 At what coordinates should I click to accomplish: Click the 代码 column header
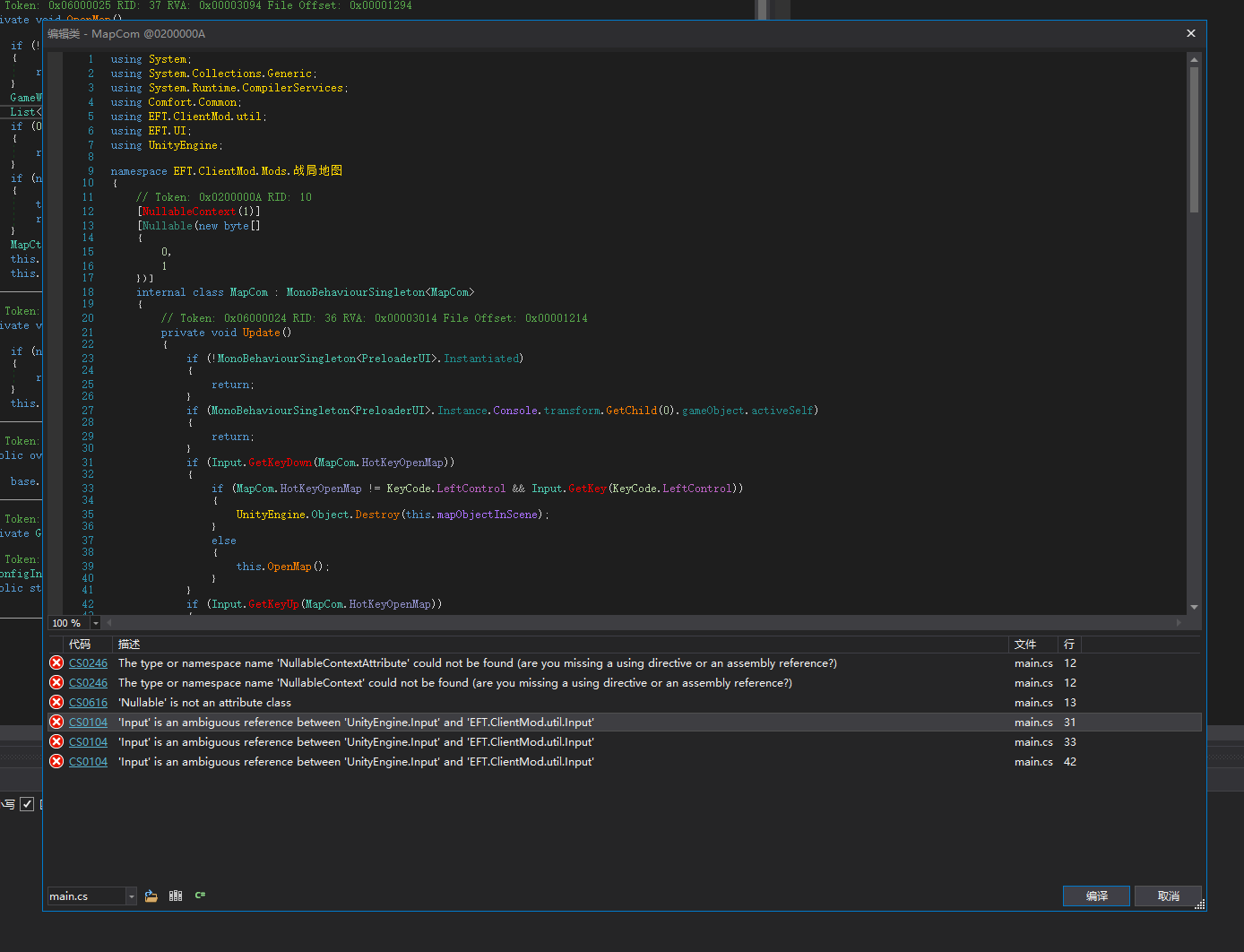click(x=80, y=644)
